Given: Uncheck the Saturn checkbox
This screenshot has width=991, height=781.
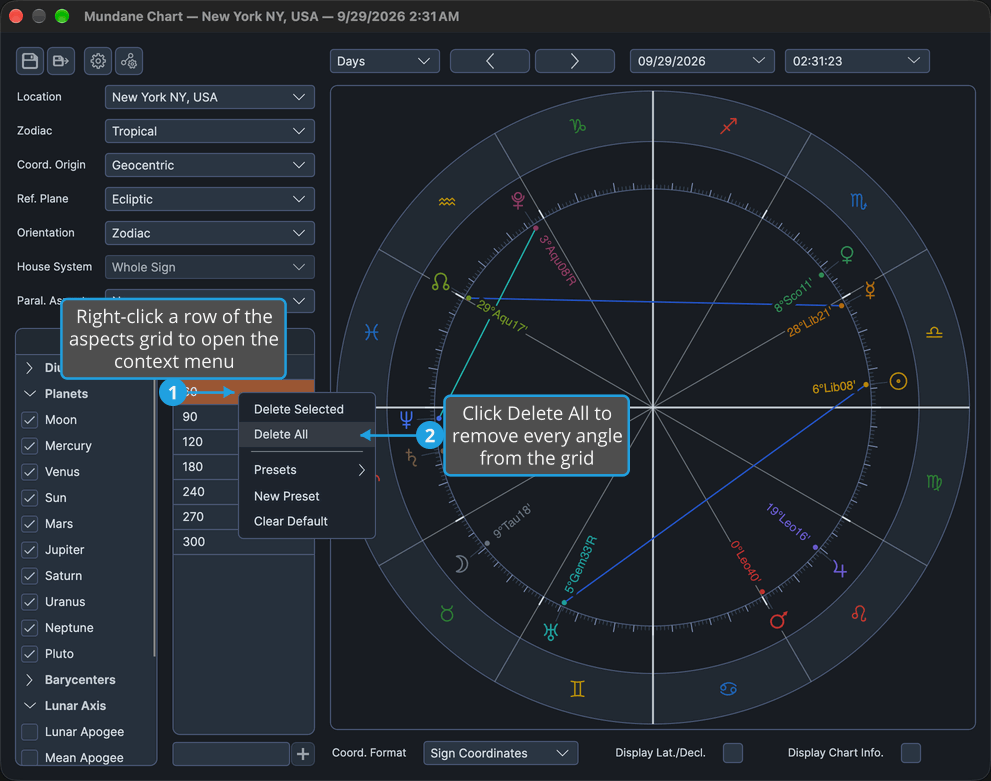Looking at the screenshot, I should [30, 576].
